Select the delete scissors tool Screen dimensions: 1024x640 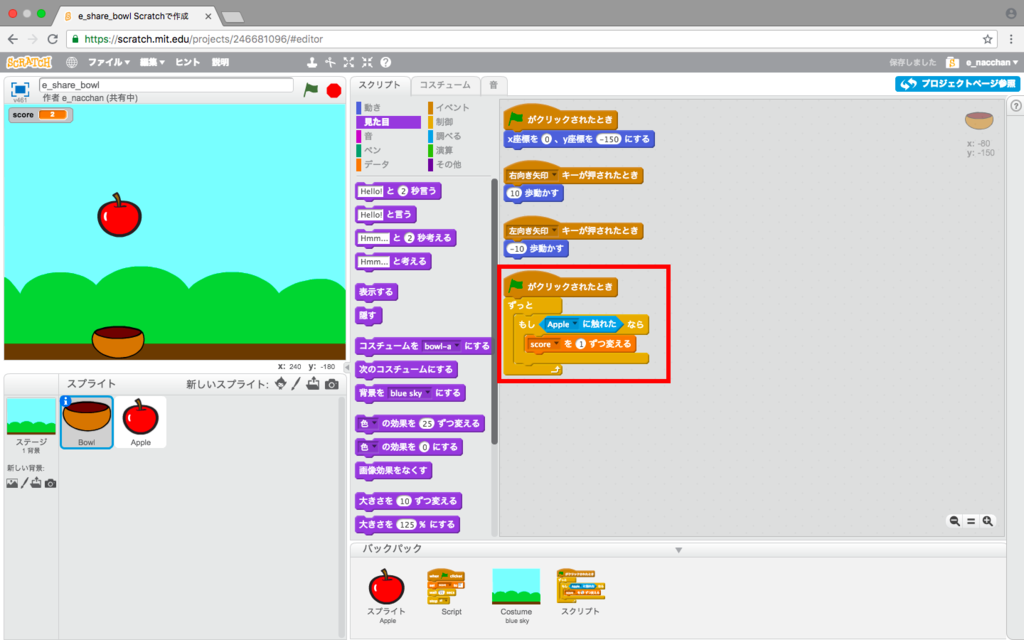(x=330, y=62)
